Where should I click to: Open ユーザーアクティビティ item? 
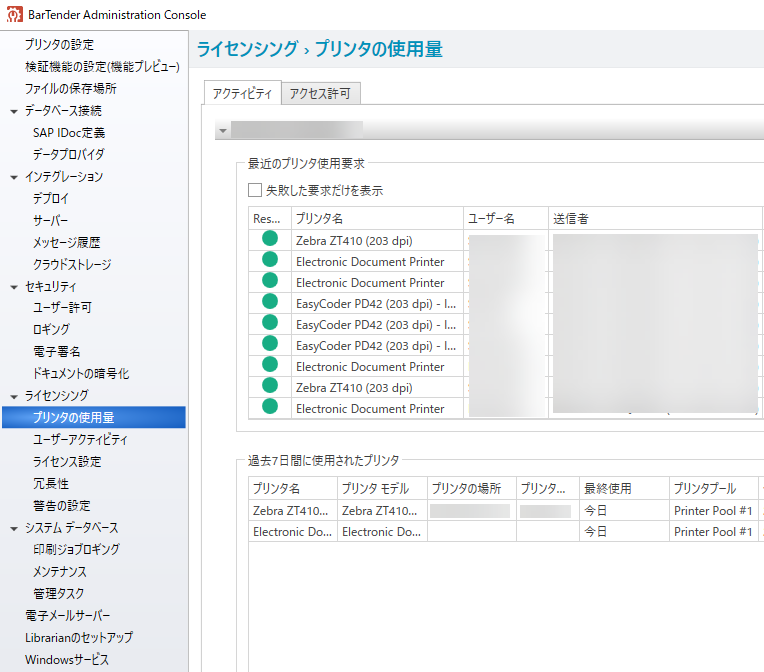(x=80, y=440)
